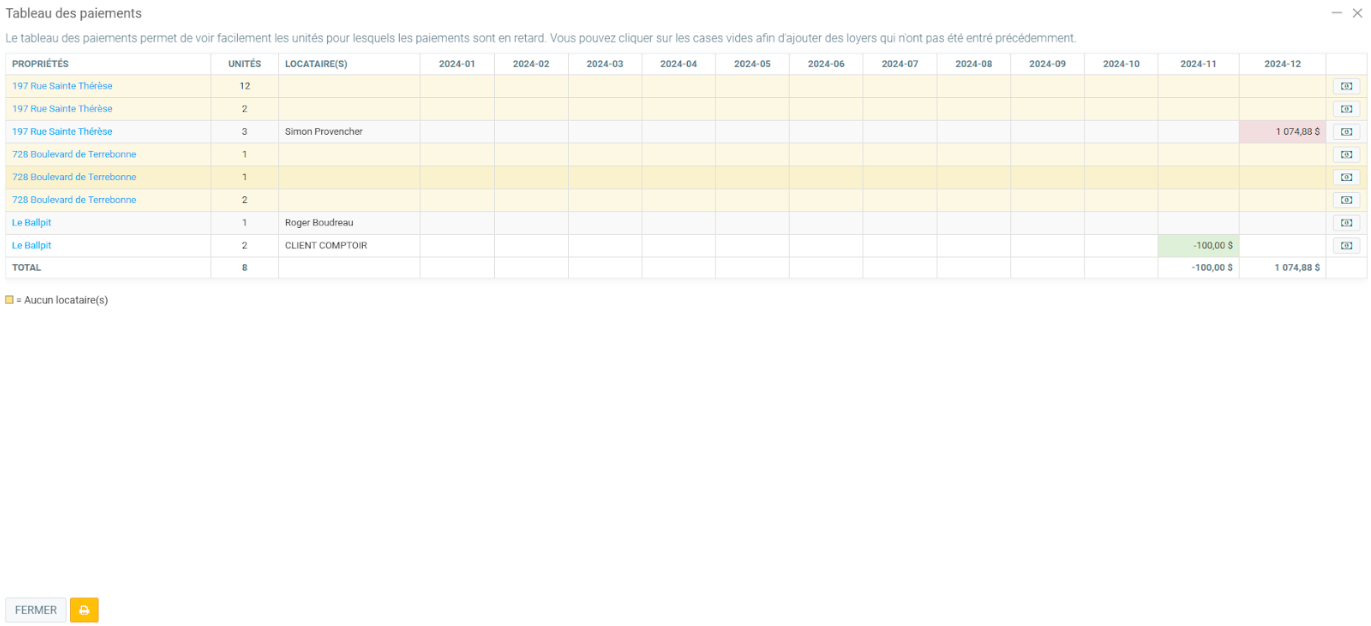Screen dimensions: 1371x626
Task: Click the PROPRIÉTÉS column header
Action: tap(40, 64)
